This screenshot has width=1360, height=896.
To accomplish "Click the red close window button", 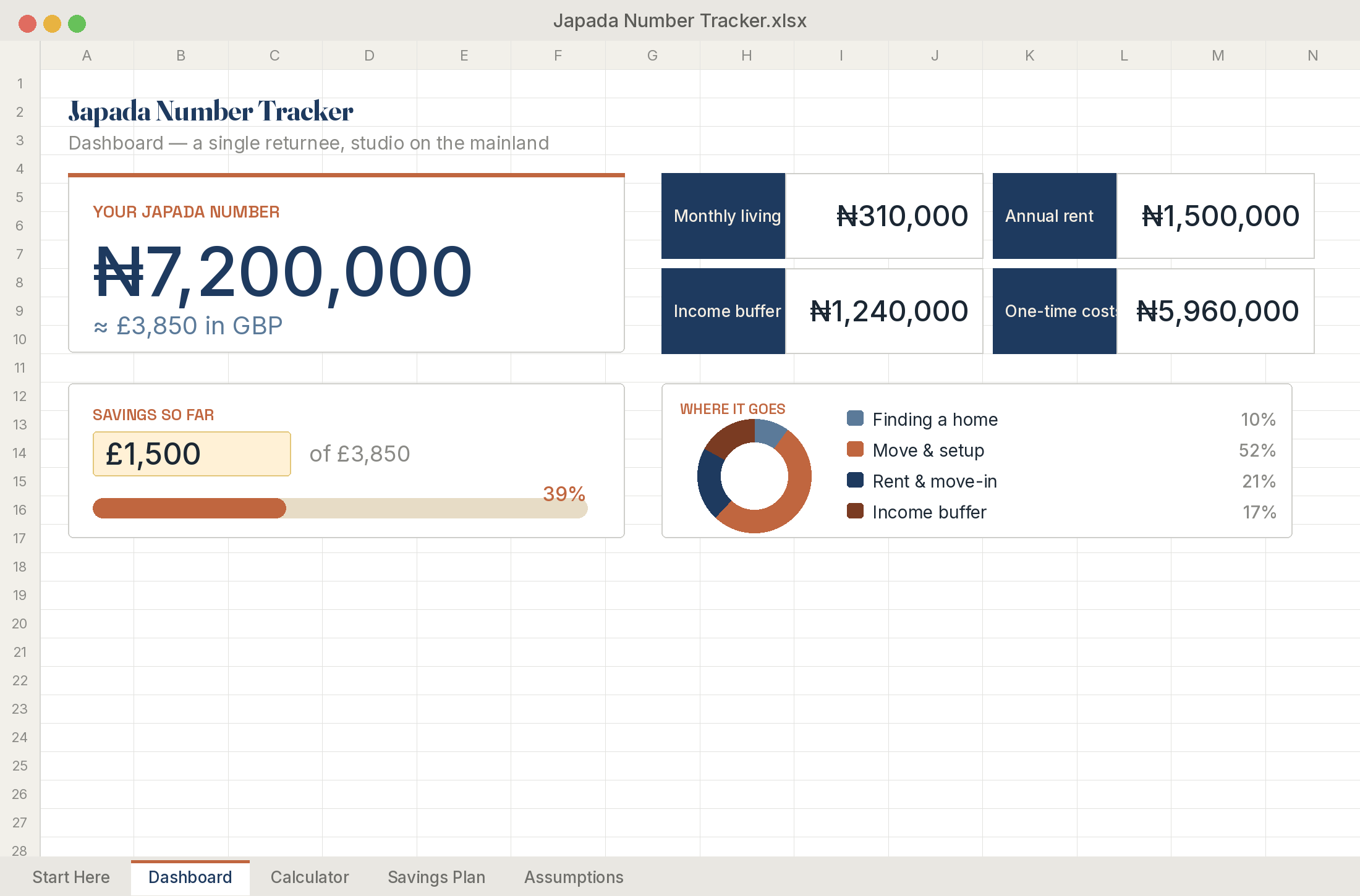I will point(27,23).
